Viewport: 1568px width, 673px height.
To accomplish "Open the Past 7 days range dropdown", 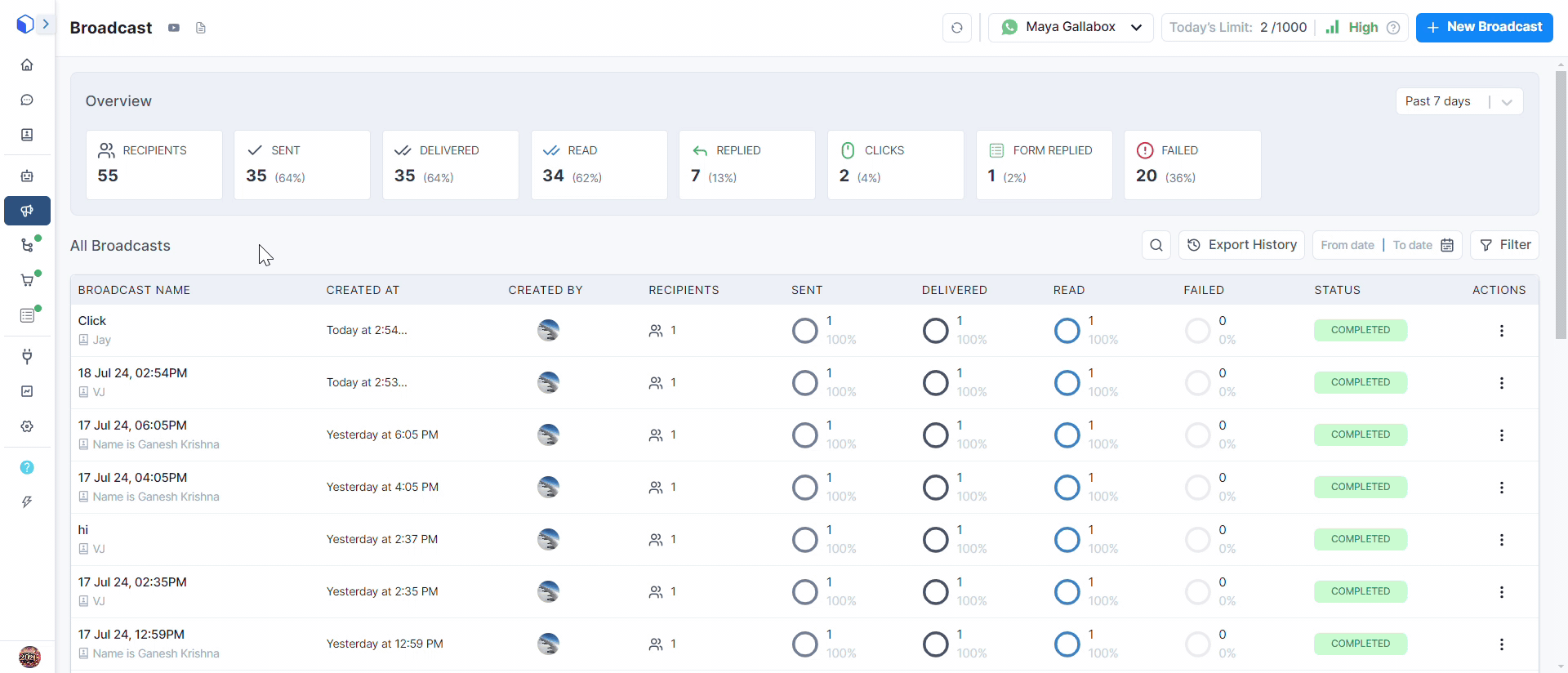I will pos(1459,101).
